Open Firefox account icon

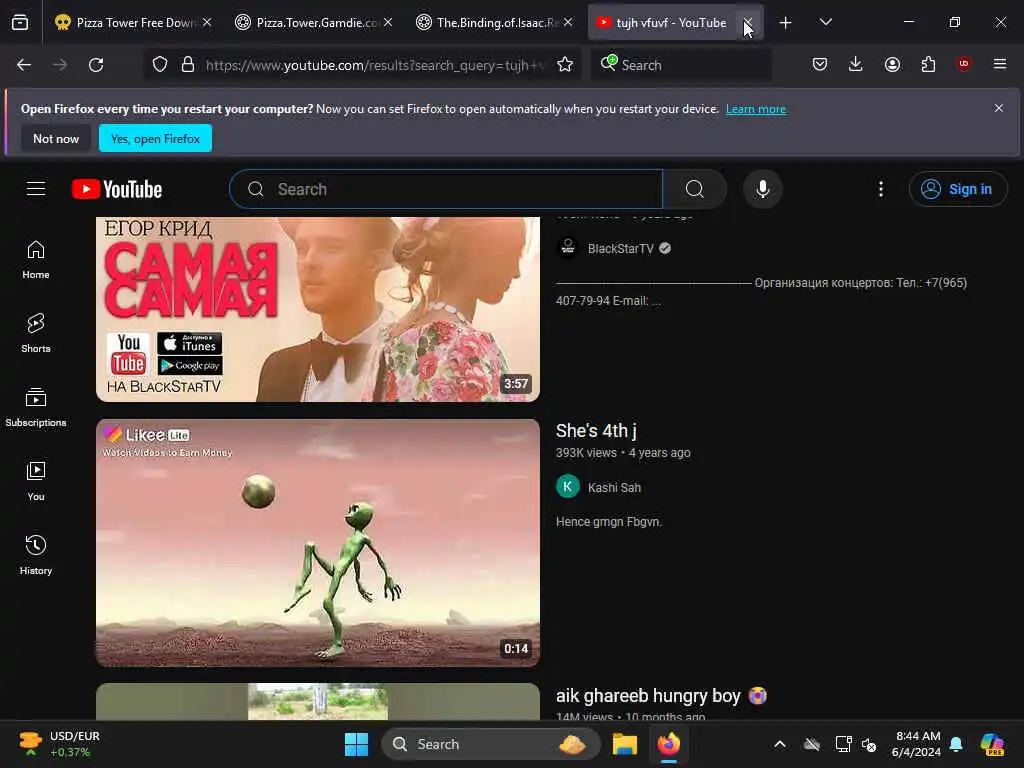click(892, 64)
